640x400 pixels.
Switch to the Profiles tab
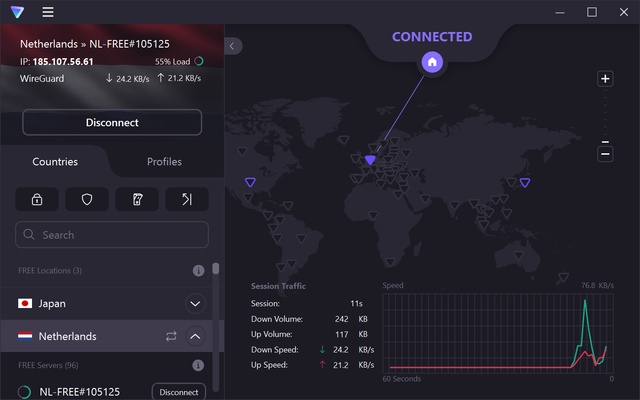coord(164,162)
